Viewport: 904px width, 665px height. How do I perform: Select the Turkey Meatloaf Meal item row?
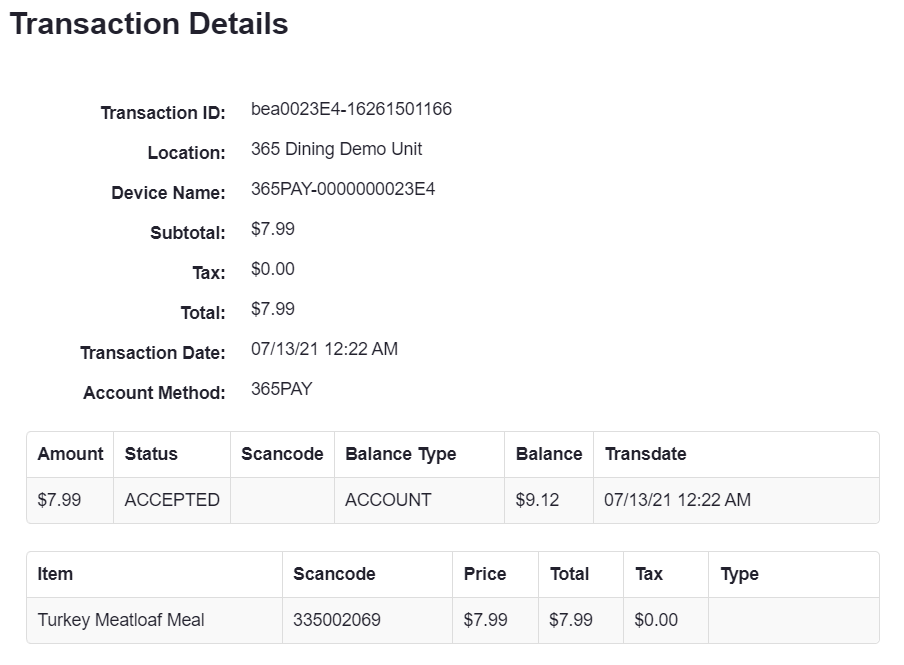[121, 620]
